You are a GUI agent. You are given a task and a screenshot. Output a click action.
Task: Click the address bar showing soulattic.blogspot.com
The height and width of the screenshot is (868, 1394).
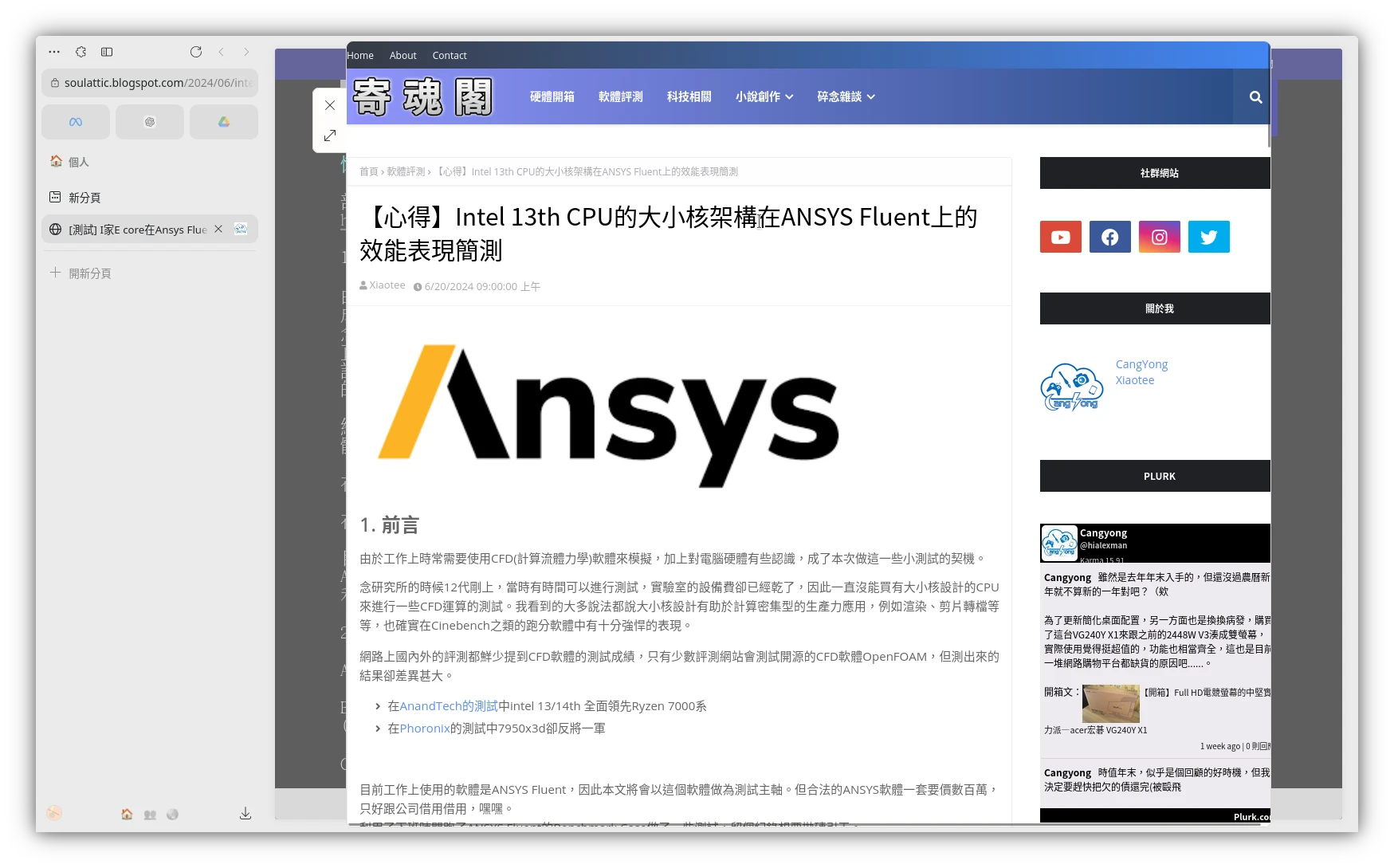point(150,83)
